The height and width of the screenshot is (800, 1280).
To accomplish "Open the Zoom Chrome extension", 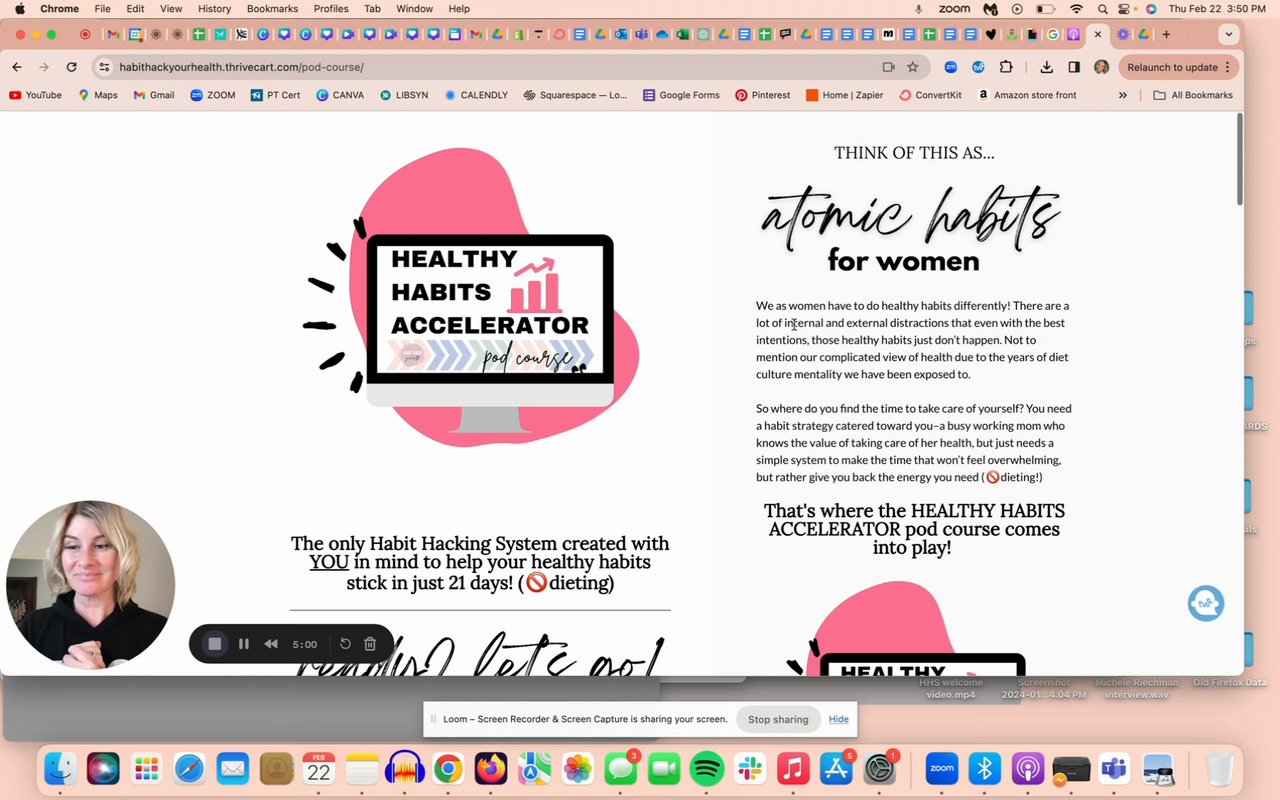I will (x=951, y=67).
